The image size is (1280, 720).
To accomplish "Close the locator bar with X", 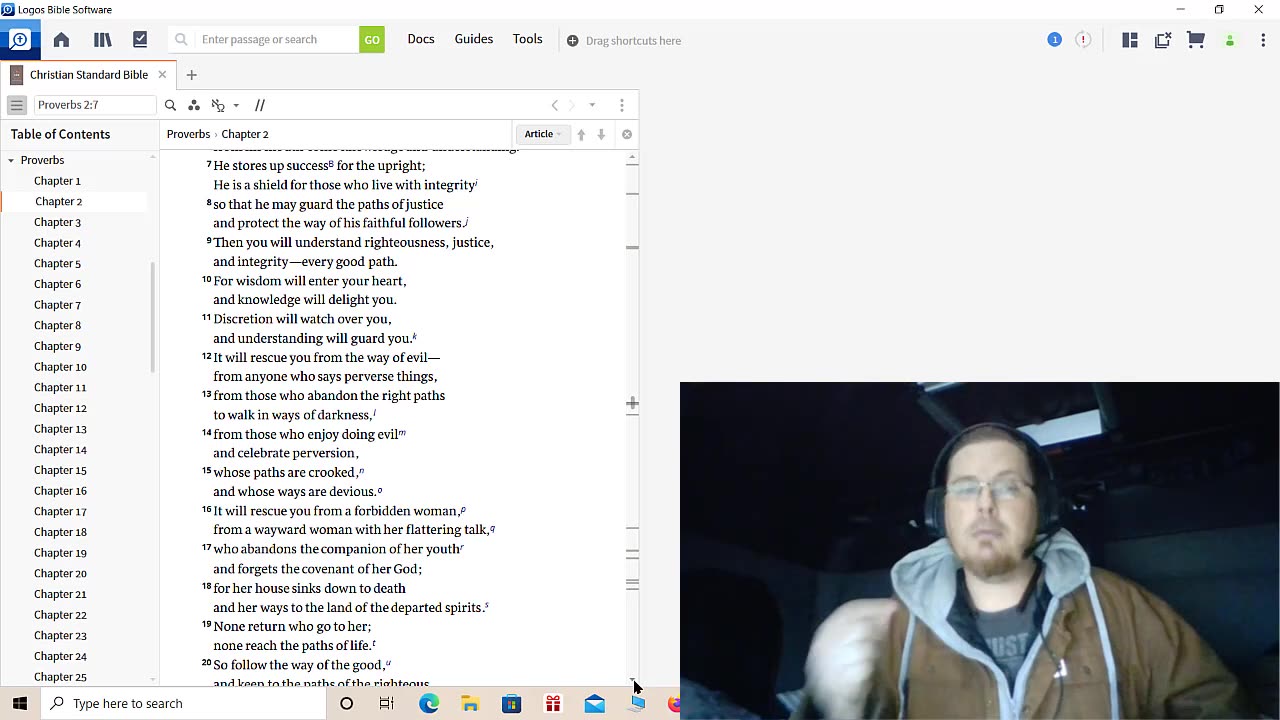I will (627, 134).
